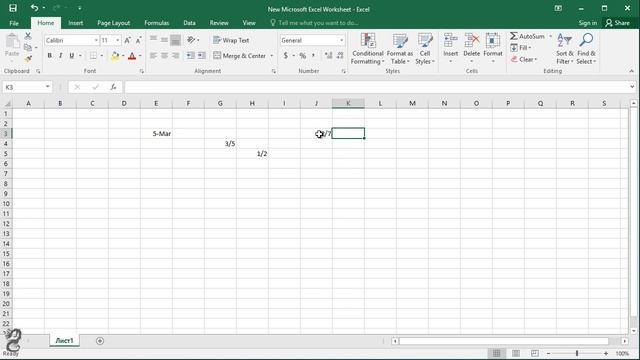Switch to the Insert tab

click(x=76, y=23)
